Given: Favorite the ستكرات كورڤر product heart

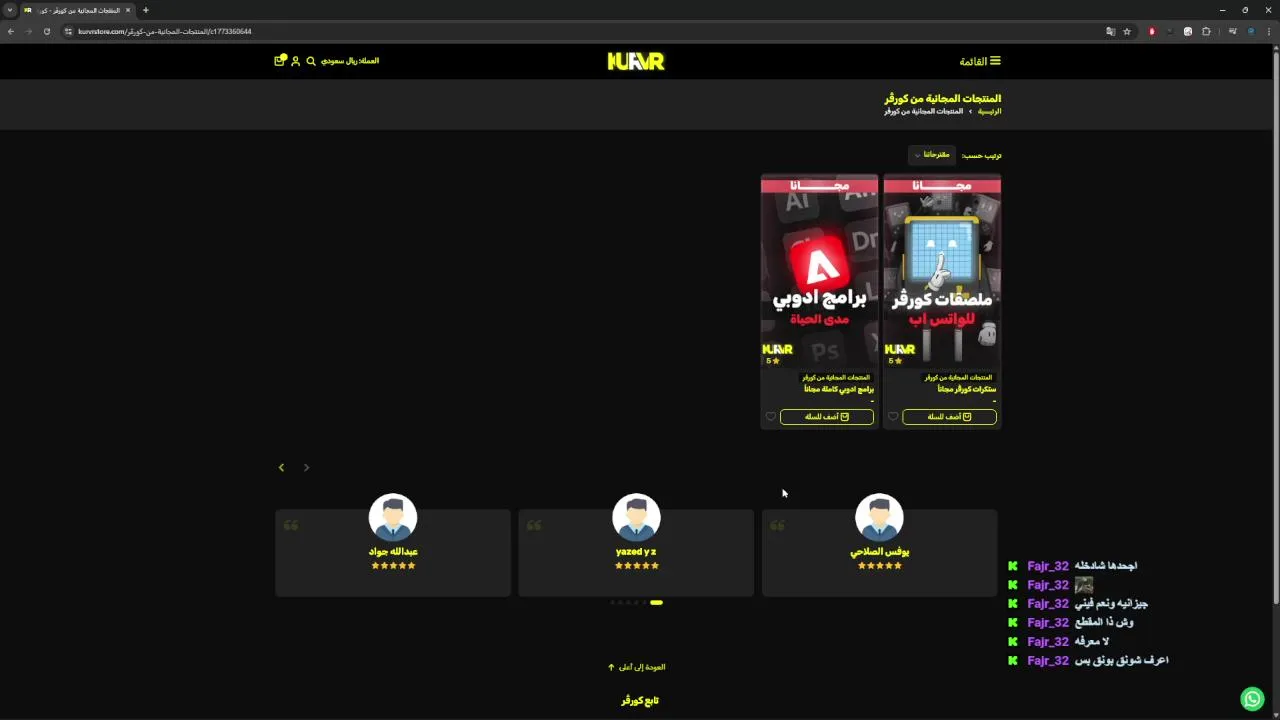Looking at the screenshot, I should coord(893,417).
